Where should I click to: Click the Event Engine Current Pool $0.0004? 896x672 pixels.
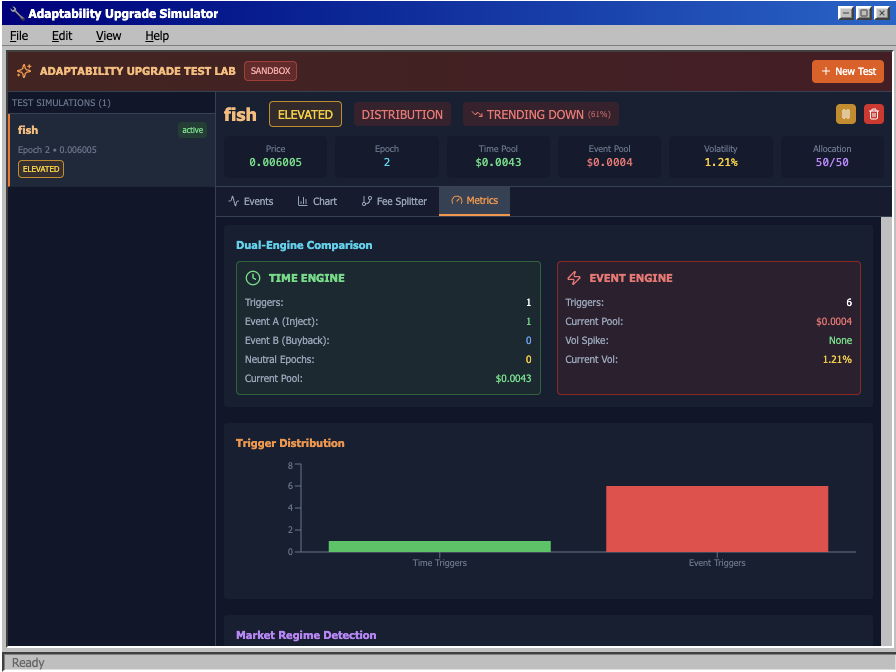[x=834, y=322]
